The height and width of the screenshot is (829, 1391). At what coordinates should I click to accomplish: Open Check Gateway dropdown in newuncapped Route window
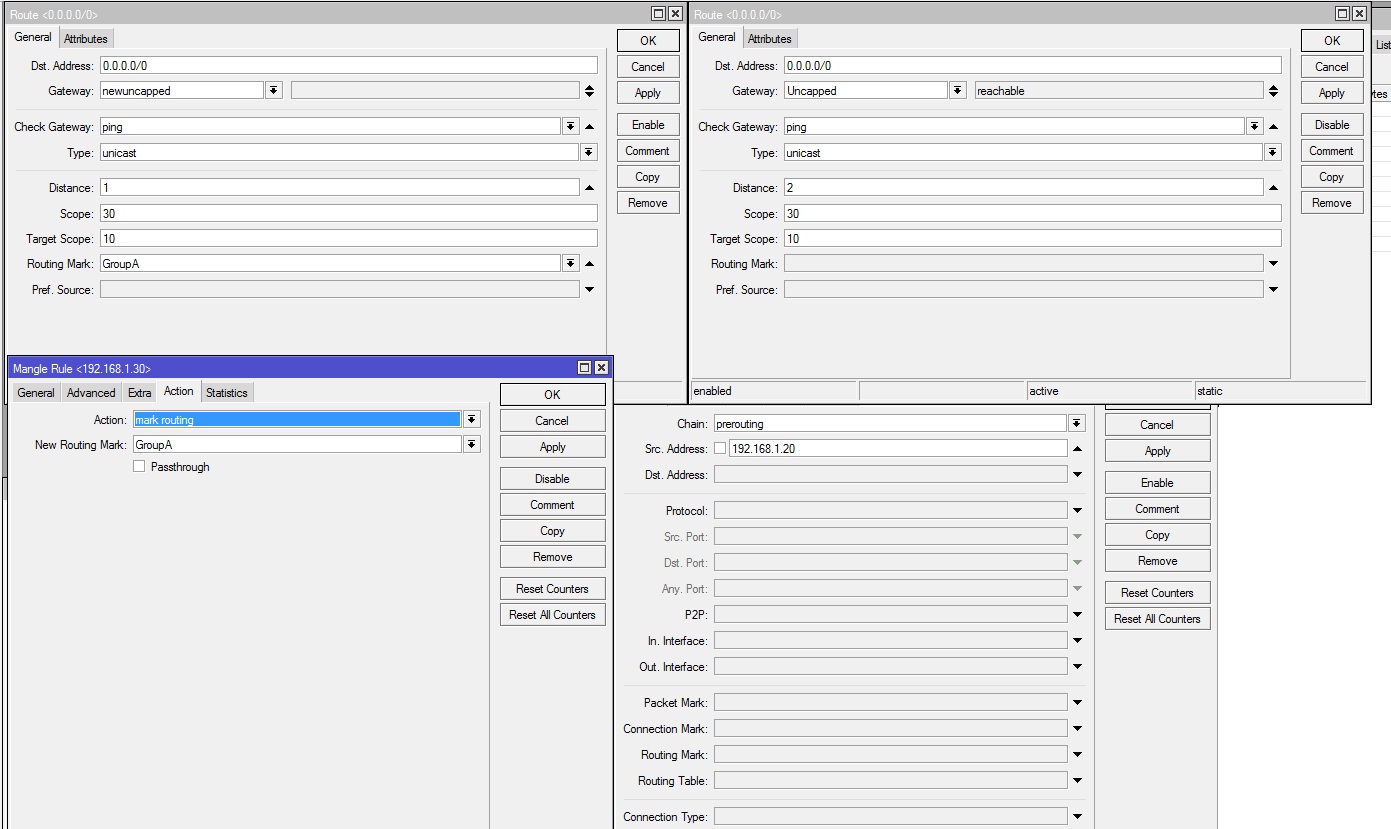(x=570, y=127)
